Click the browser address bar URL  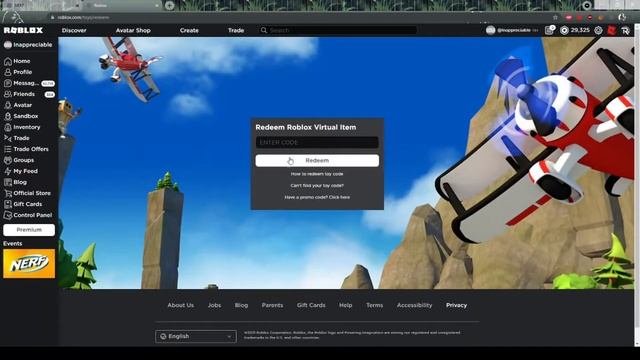pyautogui.click(x=83, y=18)
